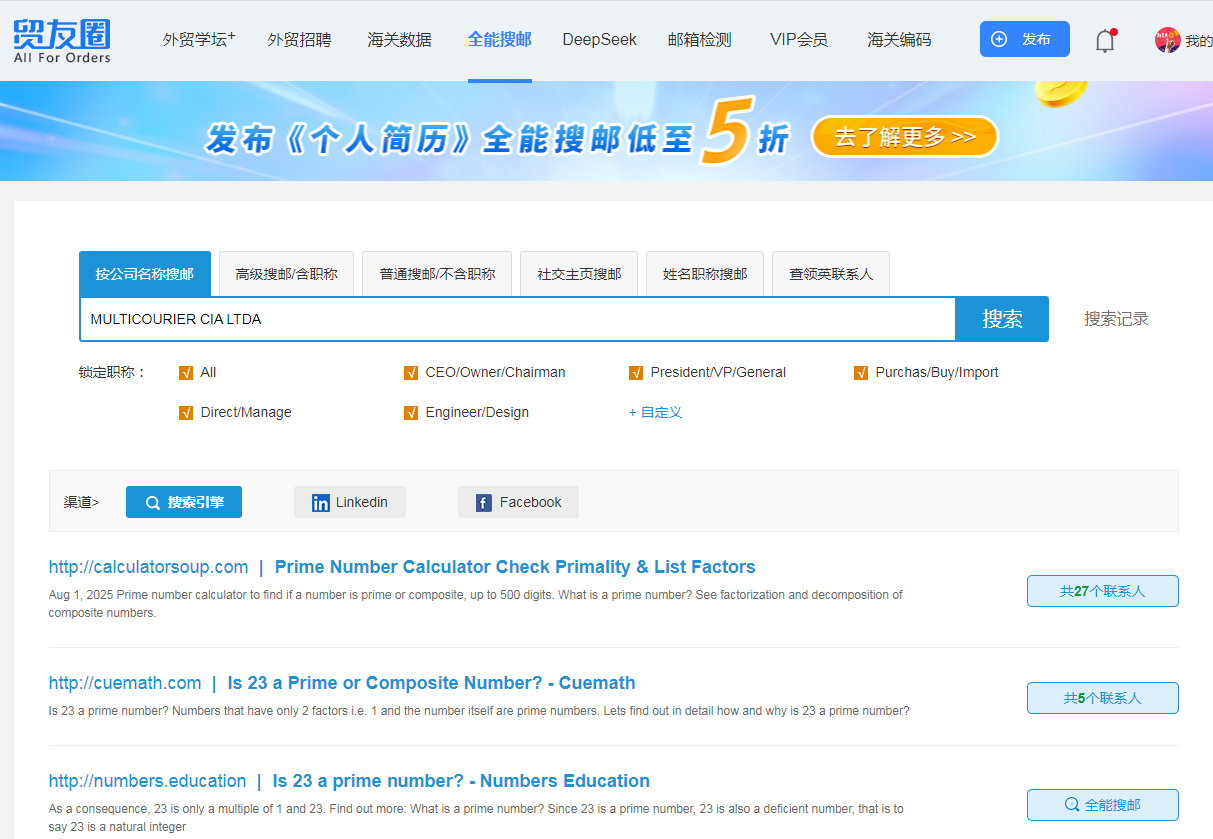Click the blue 发布 button

point(1024,39)
